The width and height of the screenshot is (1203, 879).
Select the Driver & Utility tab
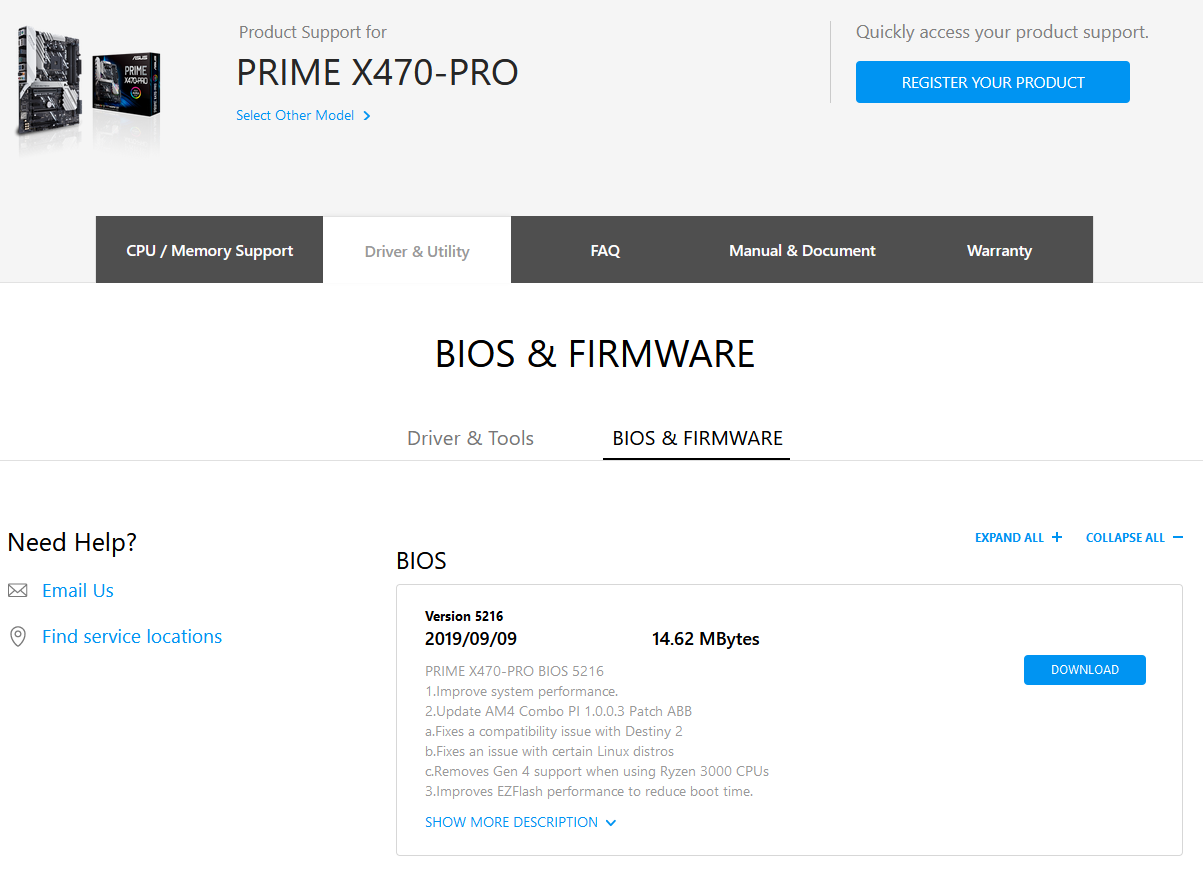pos(417,250)
